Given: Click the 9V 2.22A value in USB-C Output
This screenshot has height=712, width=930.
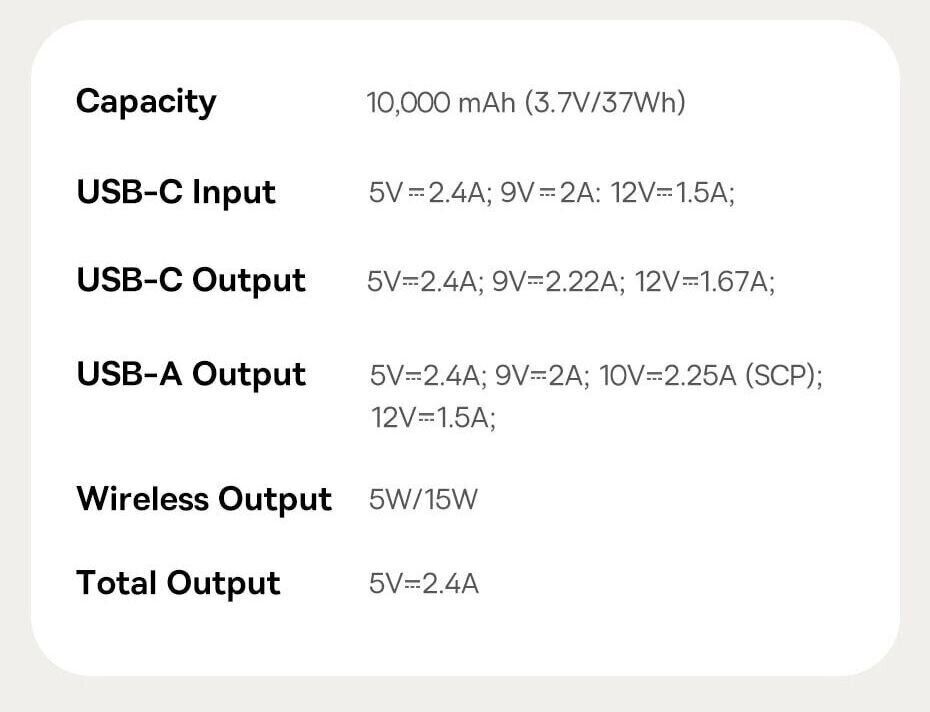Looking at the screenshot, I should 558,281.
